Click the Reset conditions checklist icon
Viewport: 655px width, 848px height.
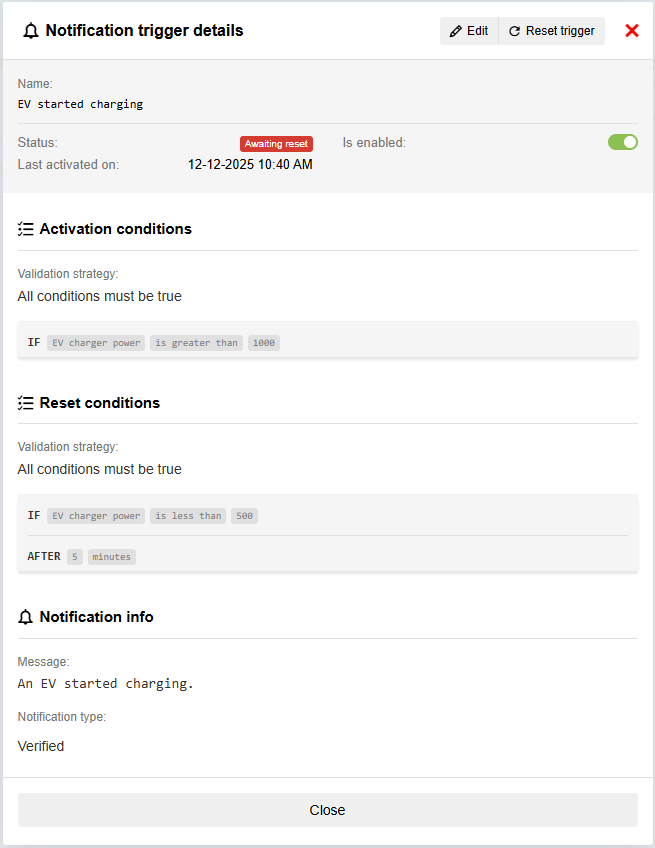(x=26, y=403)
